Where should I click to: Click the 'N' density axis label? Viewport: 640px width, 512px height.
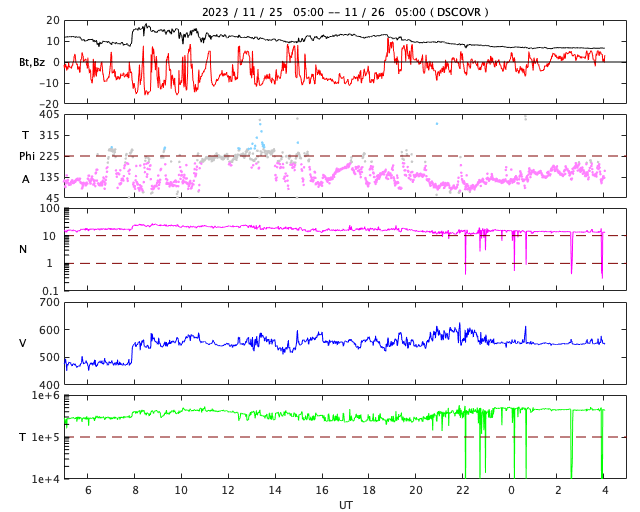[x=23, y=249]
